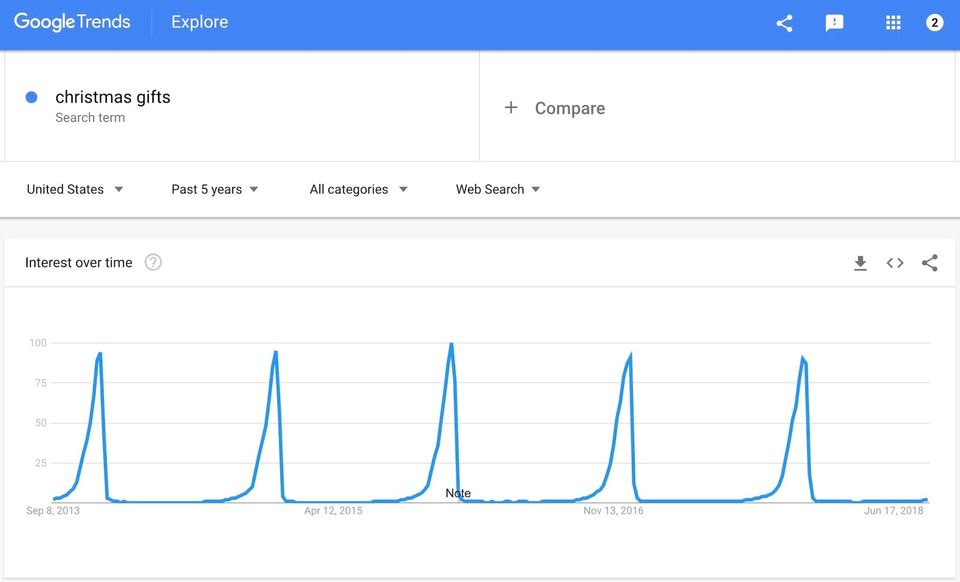Show help for Interest over time
The width and height of the screenshot is (960, 582).
tap(153, 263)
